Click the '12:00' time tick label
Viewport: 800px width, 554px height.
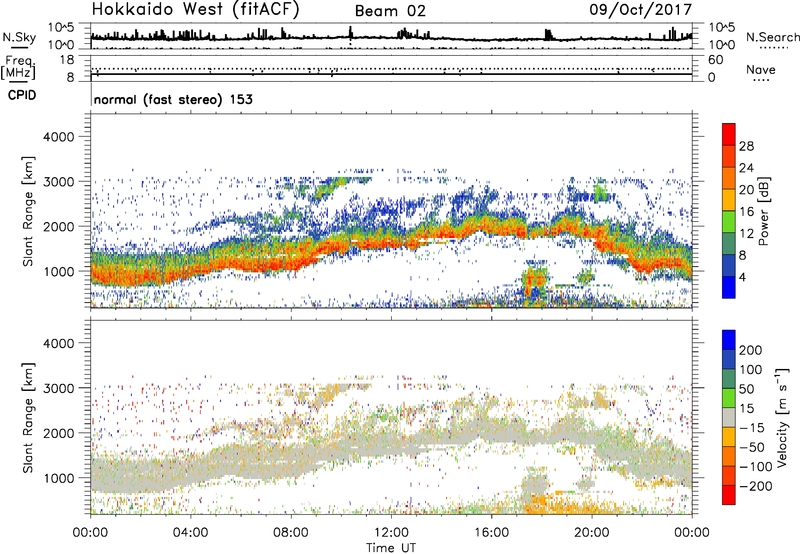point(391,533)
